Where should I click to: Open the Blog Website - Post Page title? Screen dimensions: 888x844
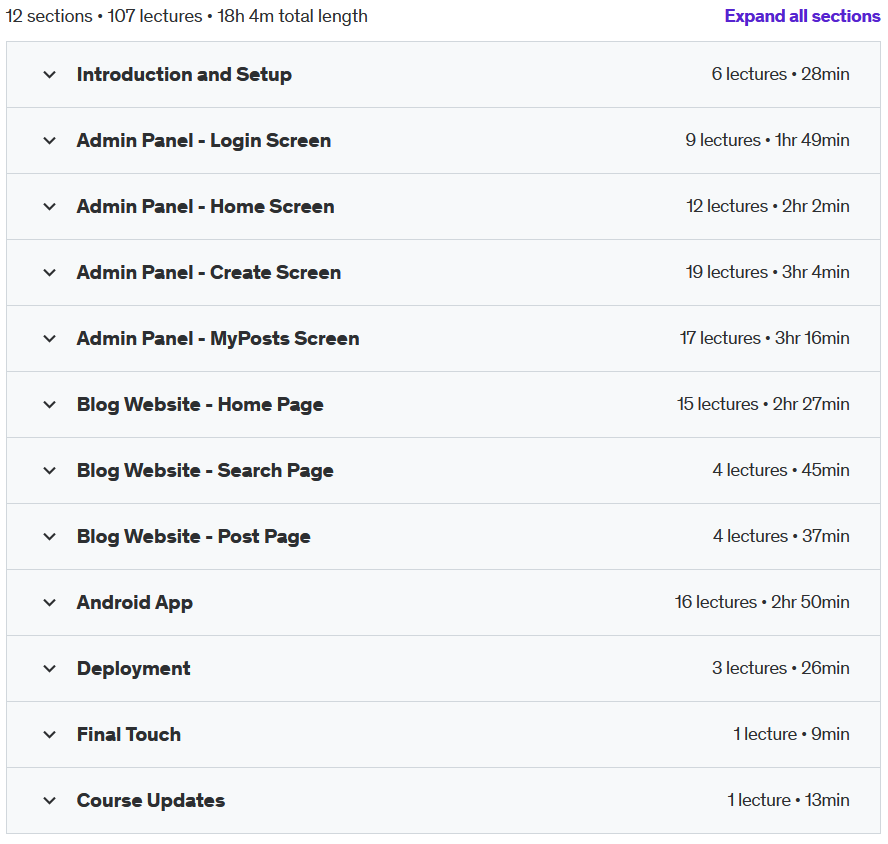[194, 536]
